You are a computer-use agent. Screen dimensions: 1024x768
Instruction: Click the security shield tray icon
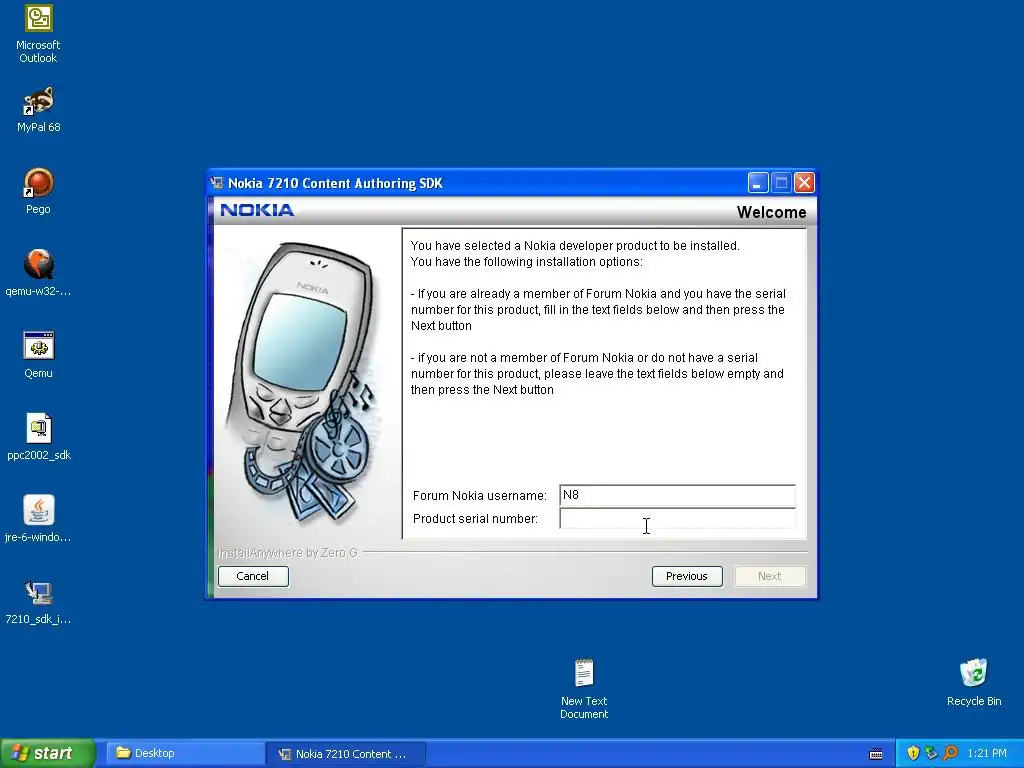coord(913,753)
